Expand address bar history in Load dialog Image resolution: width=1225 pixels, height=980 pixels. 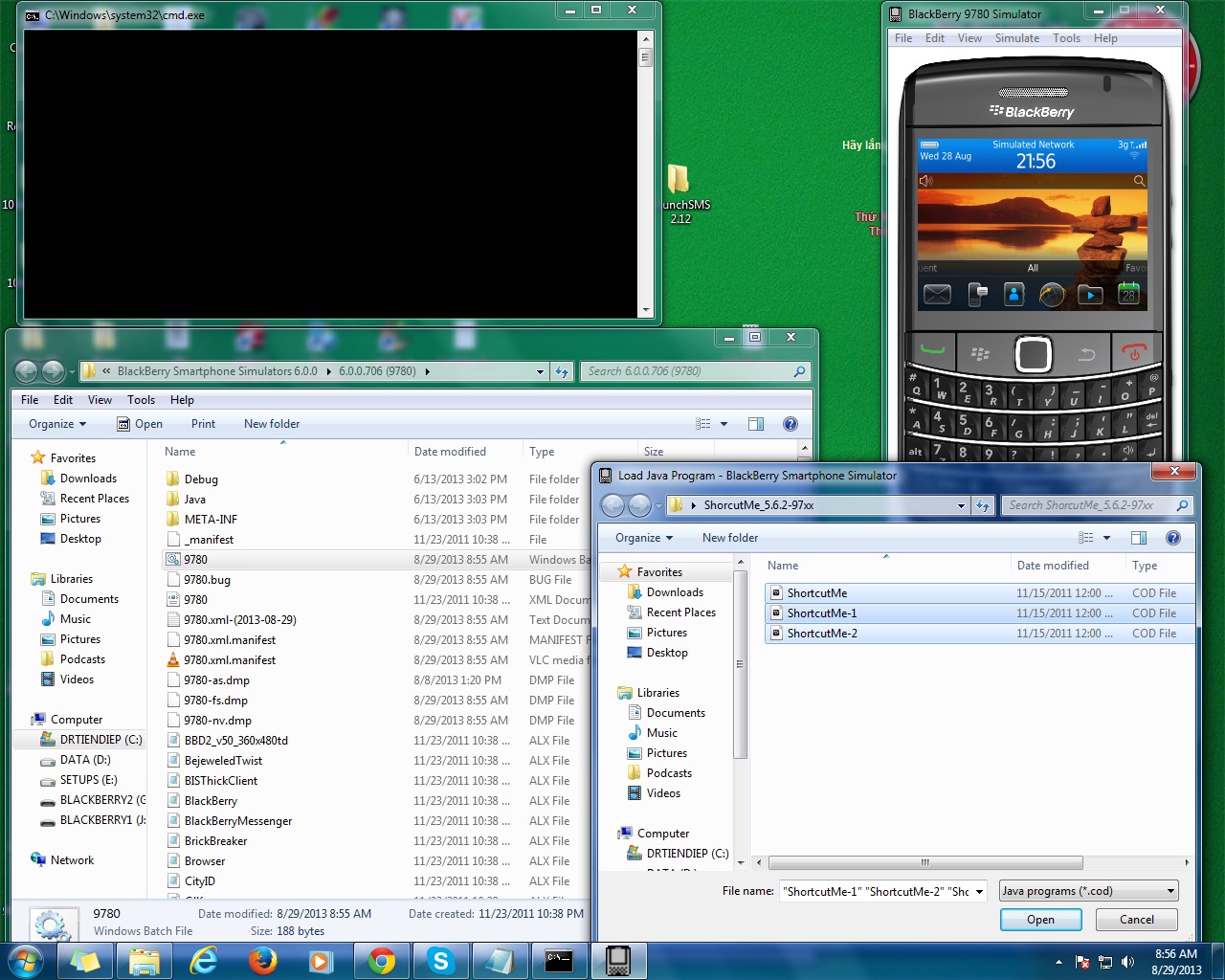click(961, 505)
